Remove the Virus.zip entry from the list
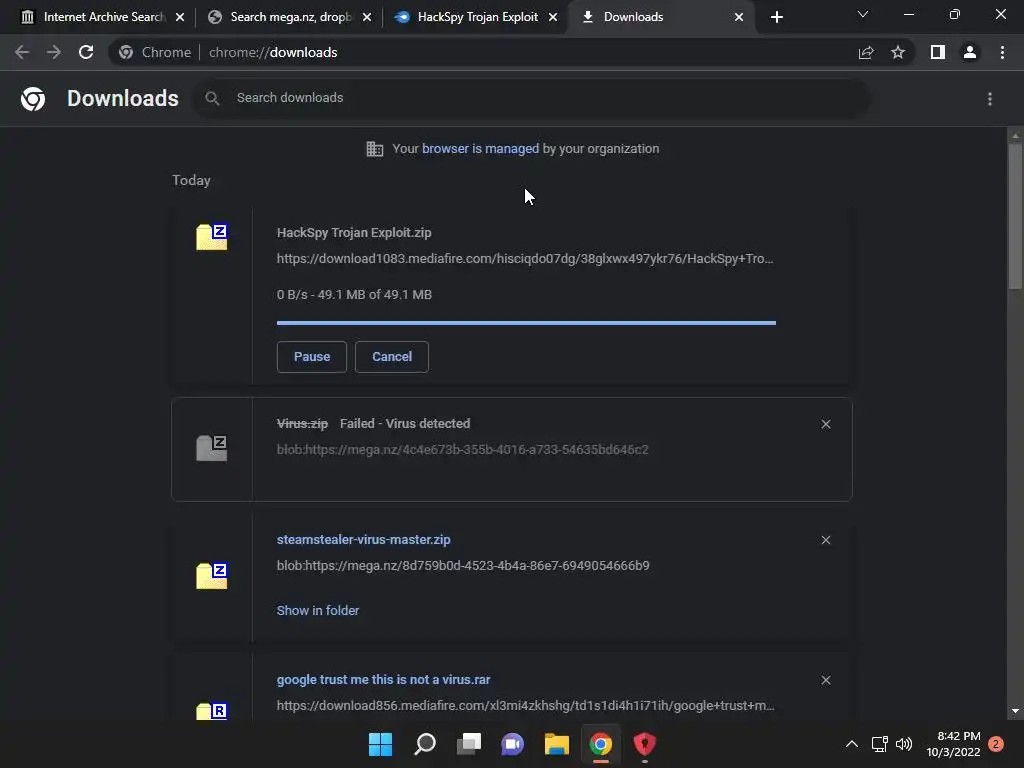The image size is (1024, 768). click(826, 424)
